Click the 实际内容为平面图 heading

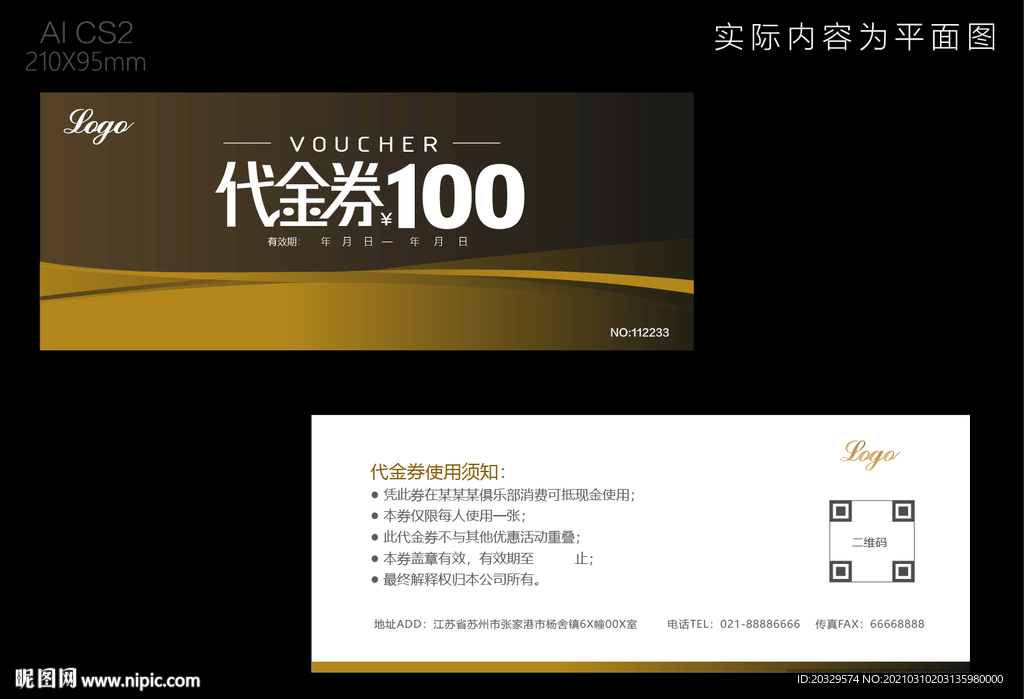click(857, 34)
